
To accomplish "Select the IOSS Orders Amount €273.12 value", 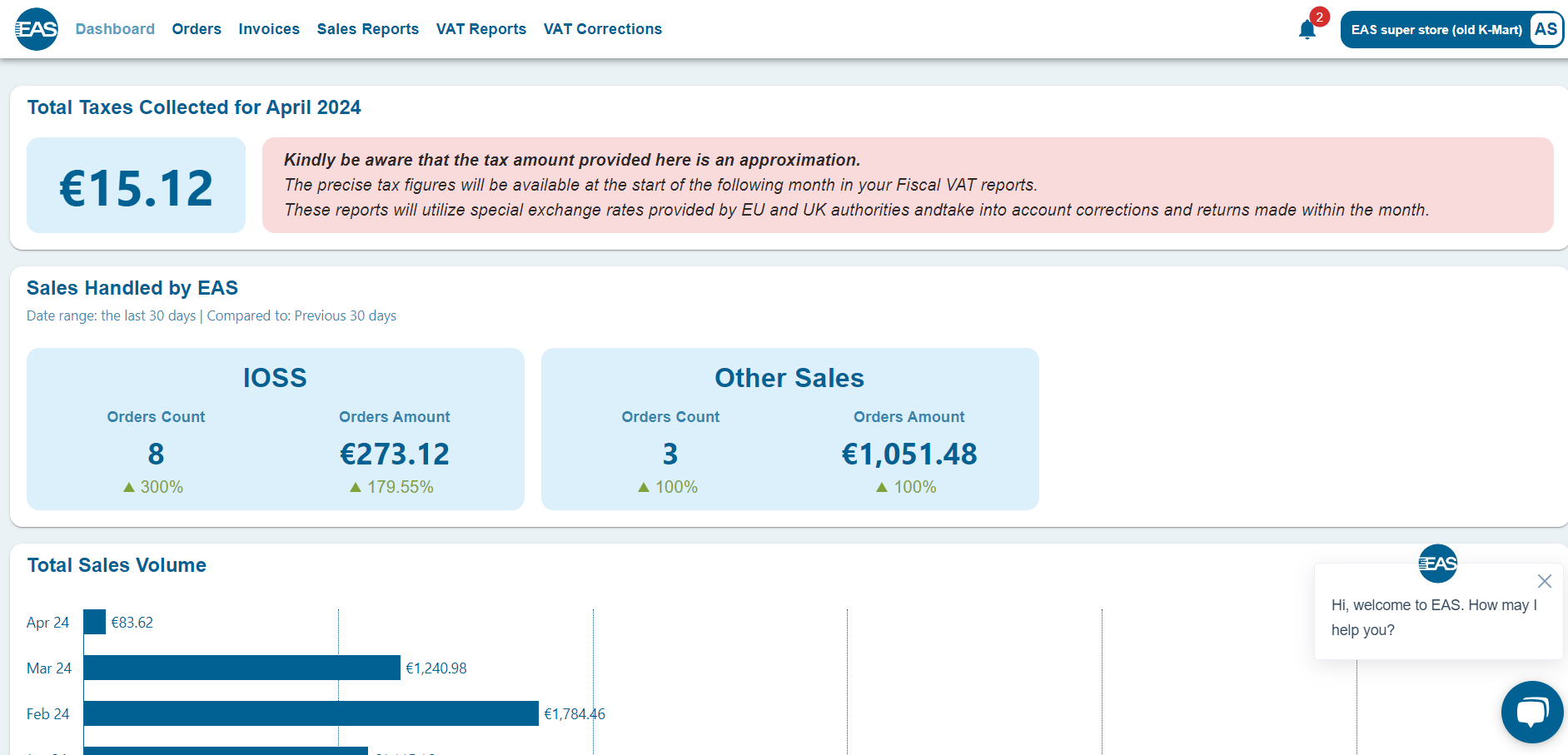I will (394, 454).
